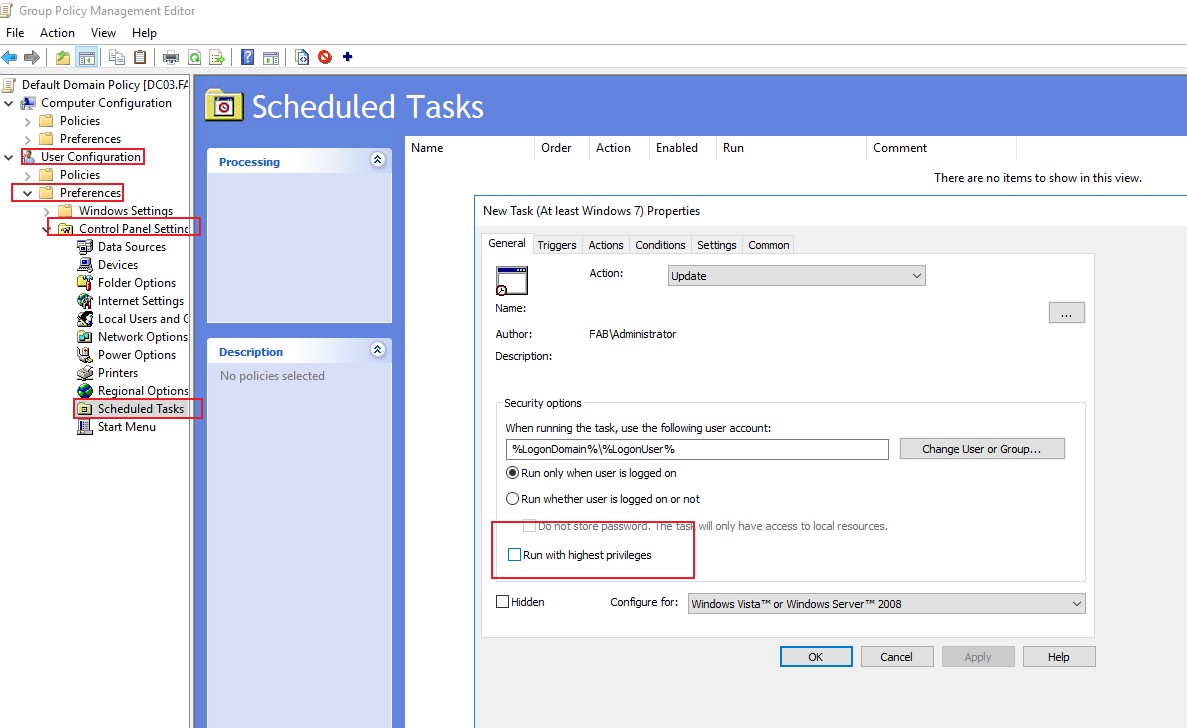Expand Policies under User Configuration
Viewport: 1187px width, 728px height.
(27, 175)
